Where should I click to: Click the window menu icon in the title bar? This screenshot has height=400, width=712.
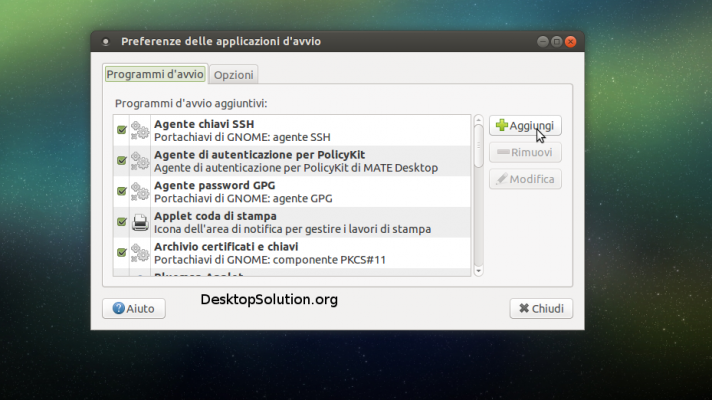click(106, 42)
